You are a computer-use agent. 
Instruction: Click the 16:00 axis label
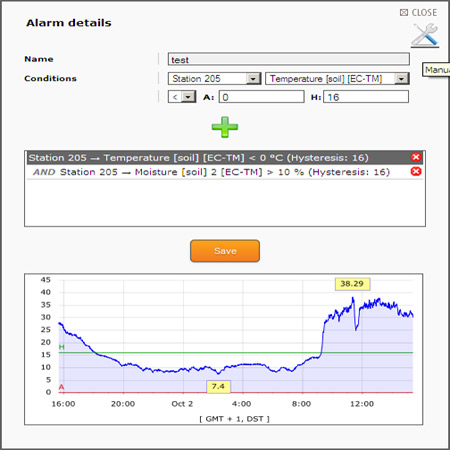(x=63, y=404)
